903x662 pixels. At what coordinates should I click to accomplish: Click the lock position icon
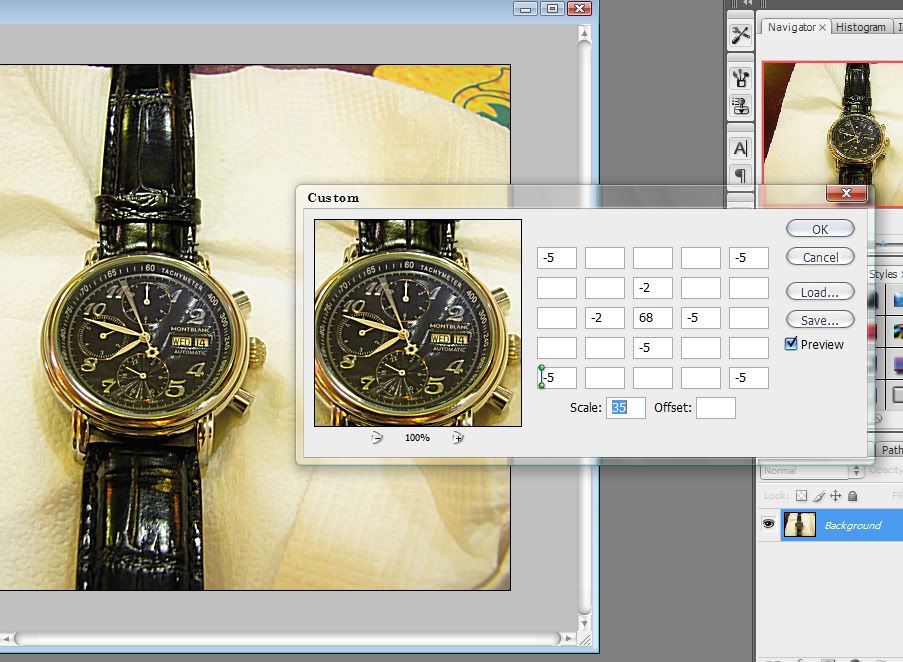coord(836,496)
